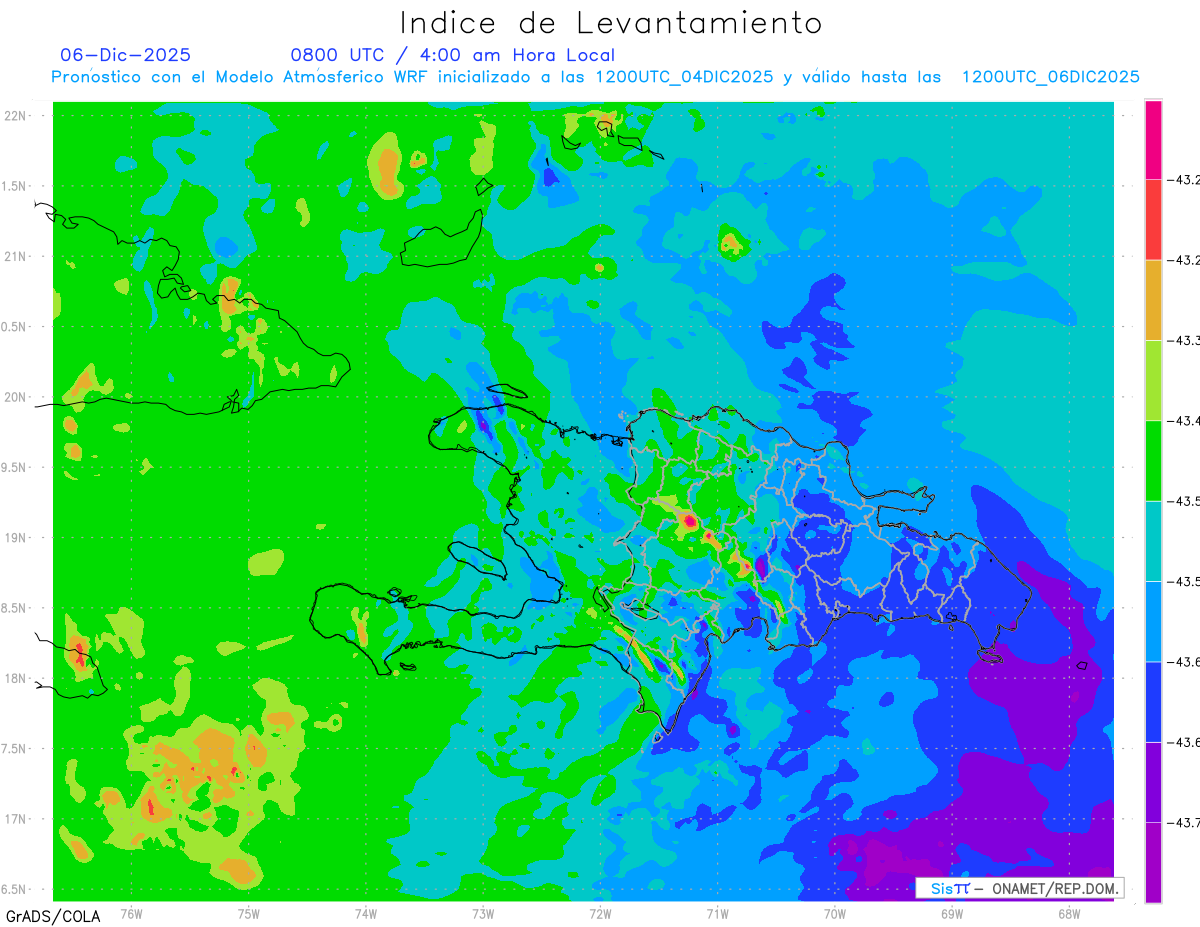The height and width of the screenshot is (927, 1200).
Task: Click the title 'Indice de Levantamiento'
Action: pos(610,23)
